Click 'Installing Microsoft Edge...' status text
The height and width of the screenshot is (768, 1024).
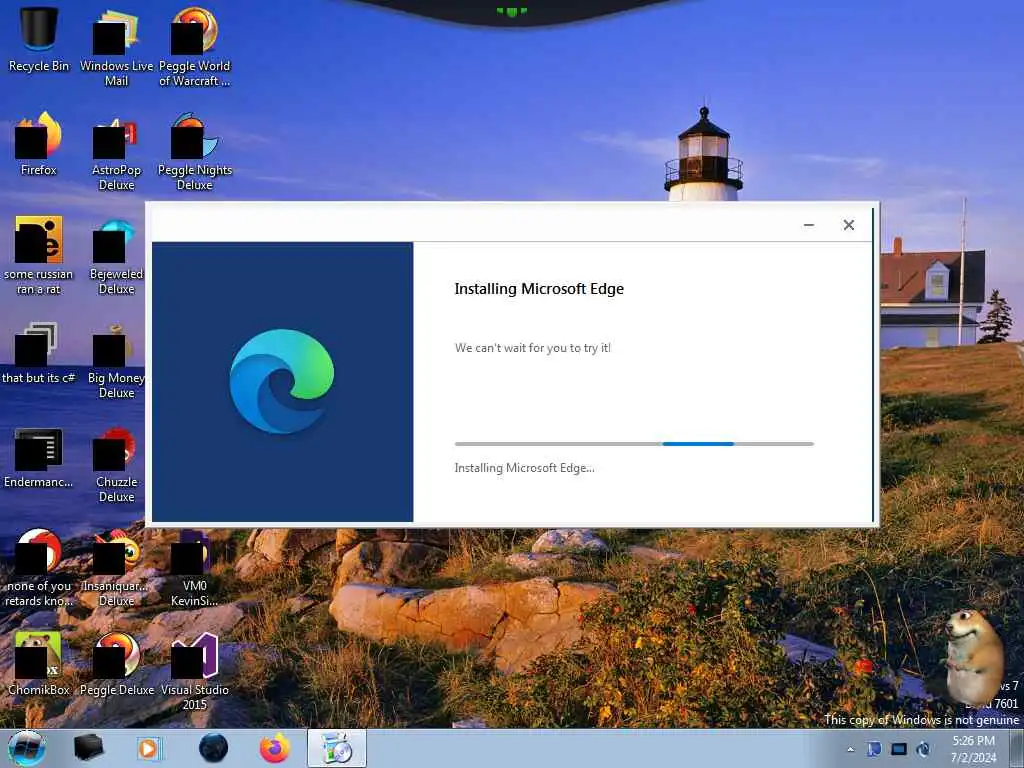(x=524, y=468)
